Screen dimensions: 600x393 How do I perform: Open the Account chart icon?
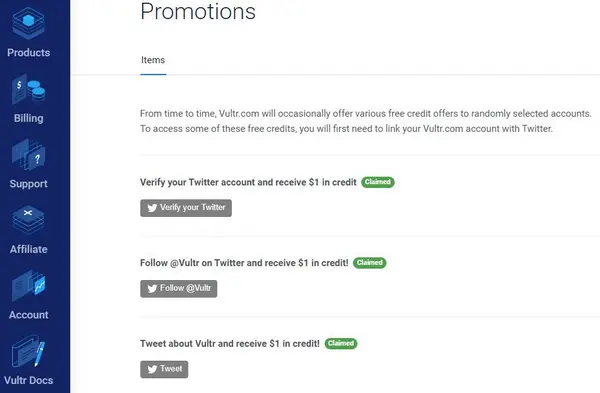(x=28, y=285)
